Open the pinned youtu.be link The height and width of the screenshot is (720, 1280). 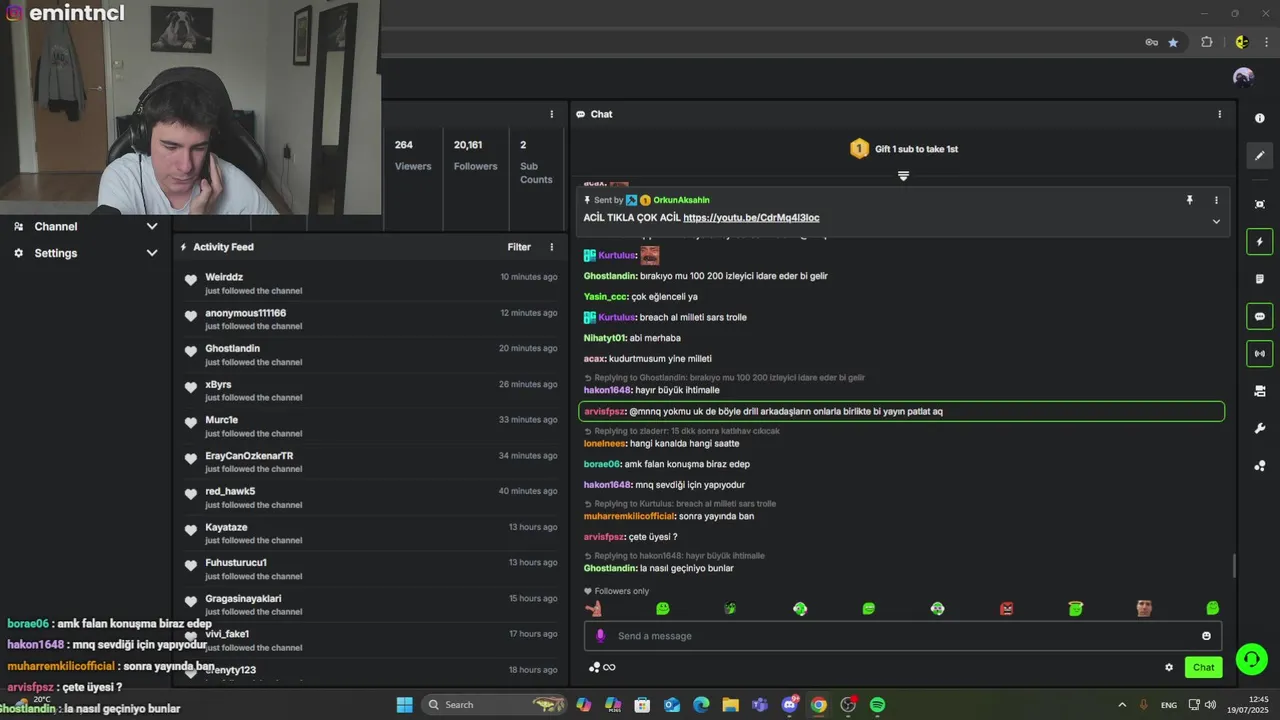(x=751, y=218)
